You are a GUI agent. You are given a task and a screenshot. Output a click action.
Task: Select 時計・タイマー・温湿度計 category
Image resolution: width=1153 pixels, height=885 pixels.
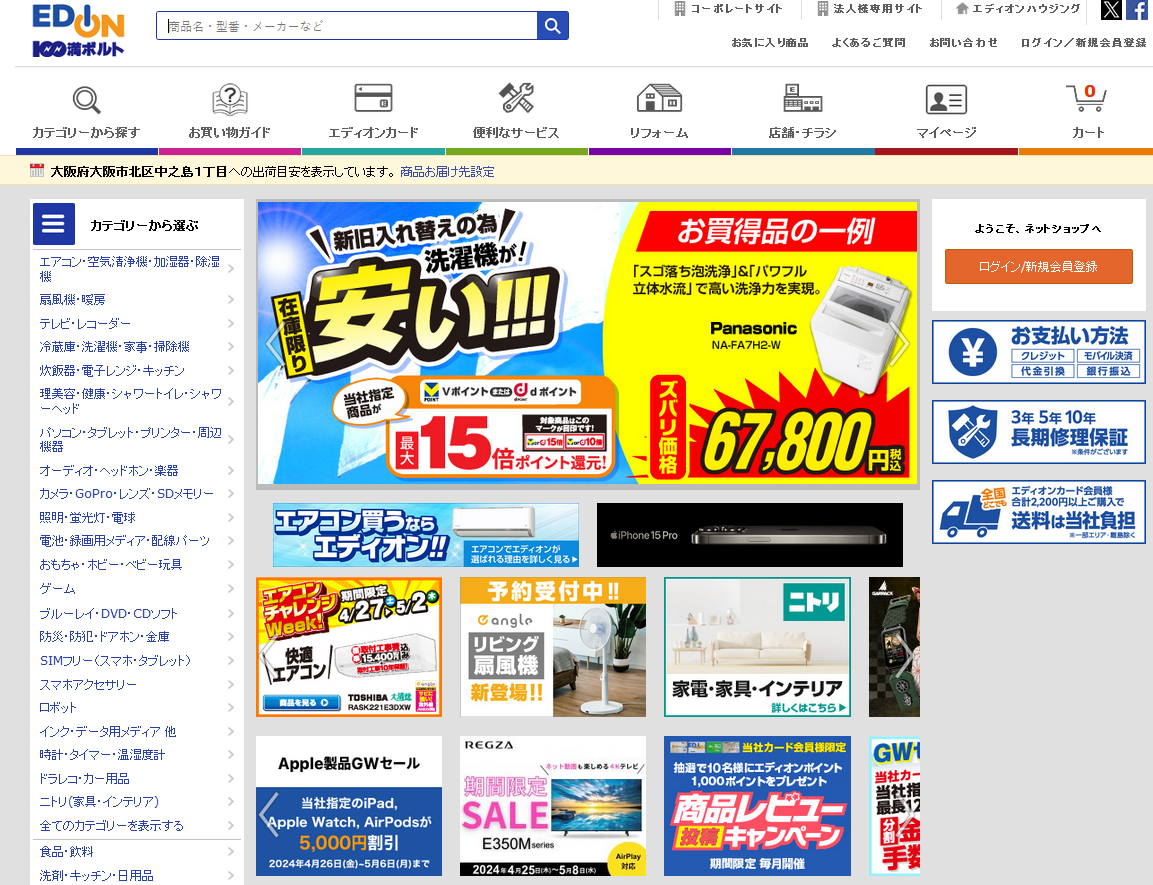point(137,755)
